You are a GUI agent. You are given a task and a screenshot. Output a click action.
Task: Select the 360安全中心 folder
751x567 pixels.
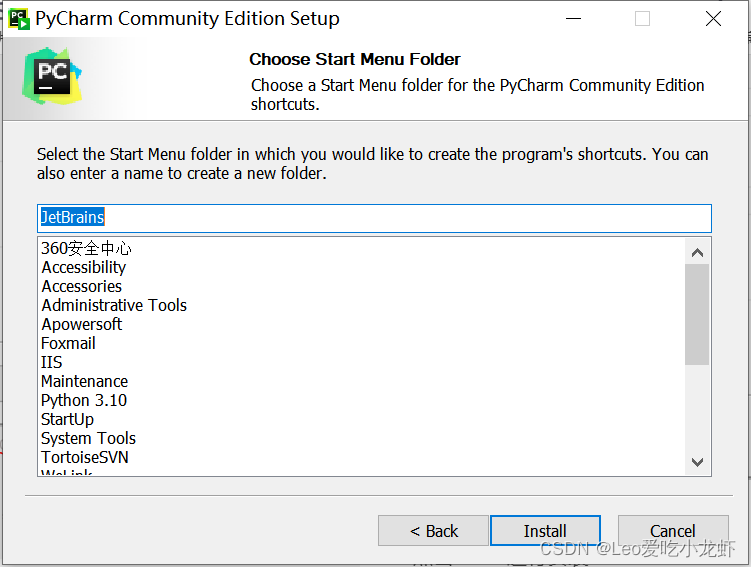86,248
